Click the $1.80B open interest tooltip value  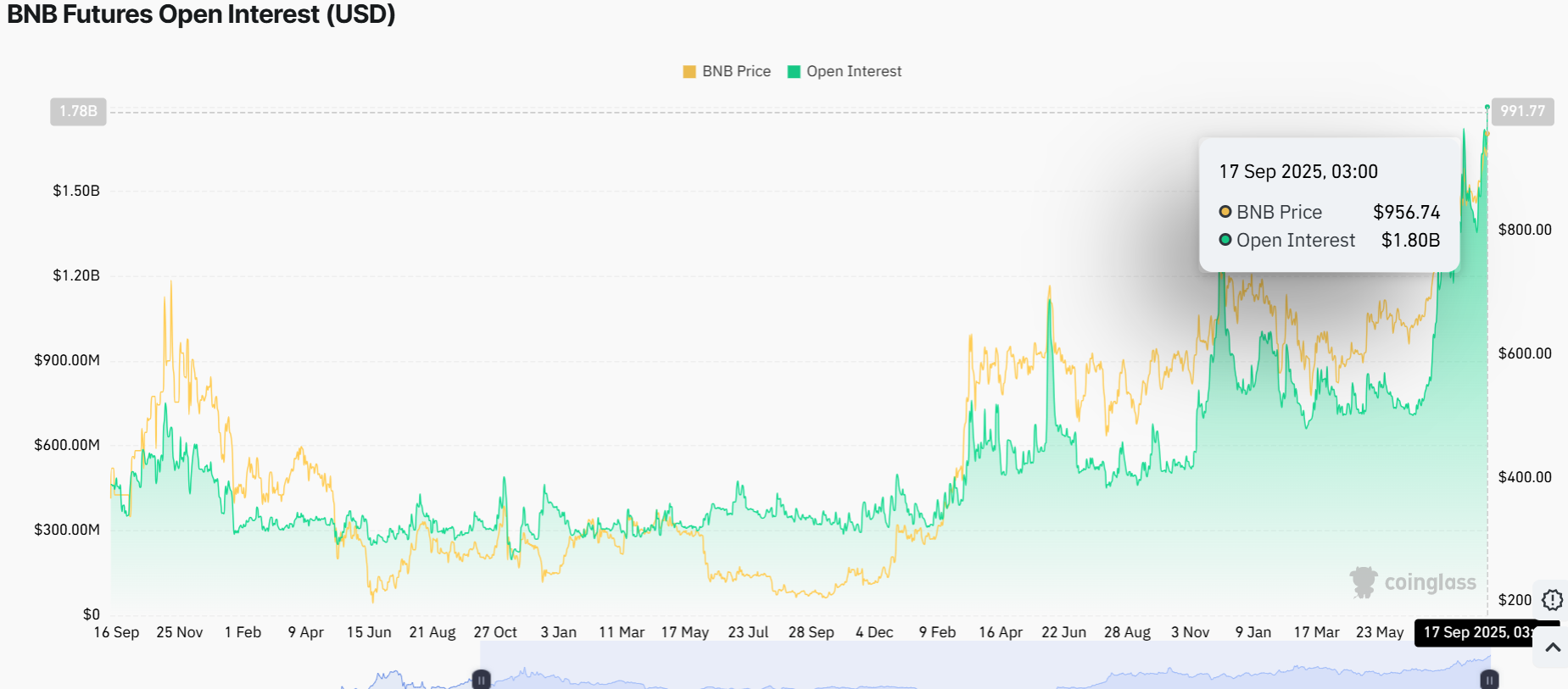(x=1410, y=240)
